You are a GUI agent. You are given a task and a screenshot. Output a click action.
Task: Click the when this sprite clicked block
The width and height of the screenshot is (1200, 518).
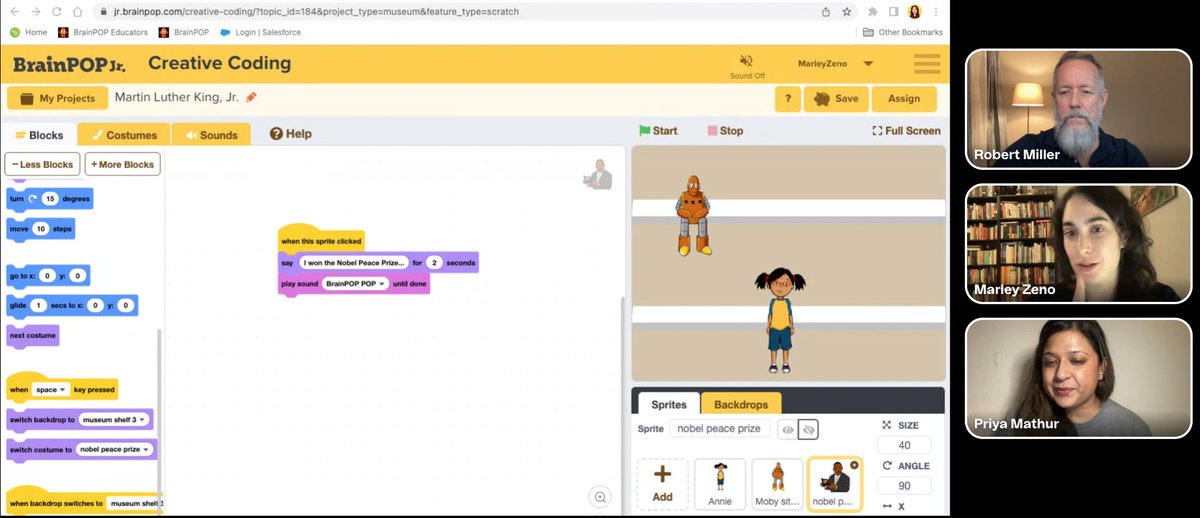(321, 238)
